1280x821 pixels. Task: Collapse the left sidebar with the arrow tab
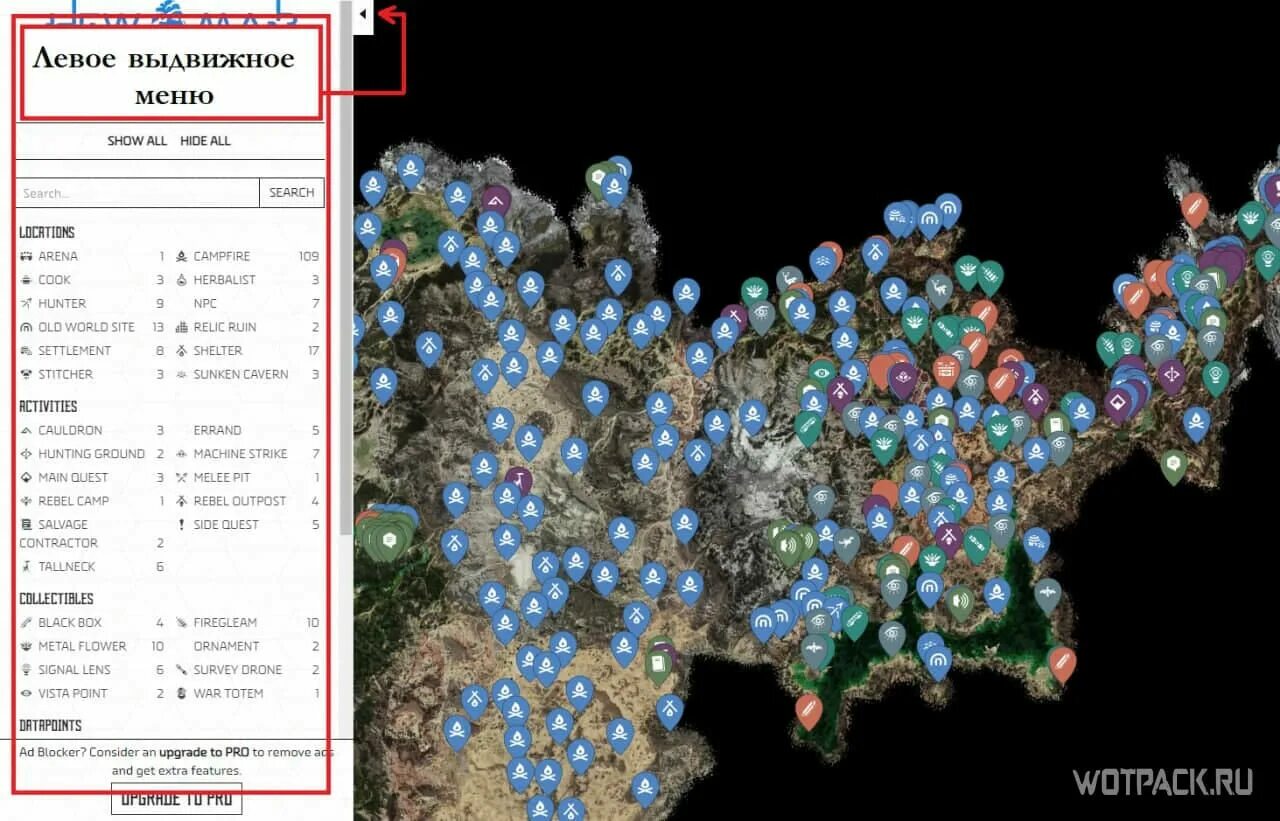[x=363, y=15]
